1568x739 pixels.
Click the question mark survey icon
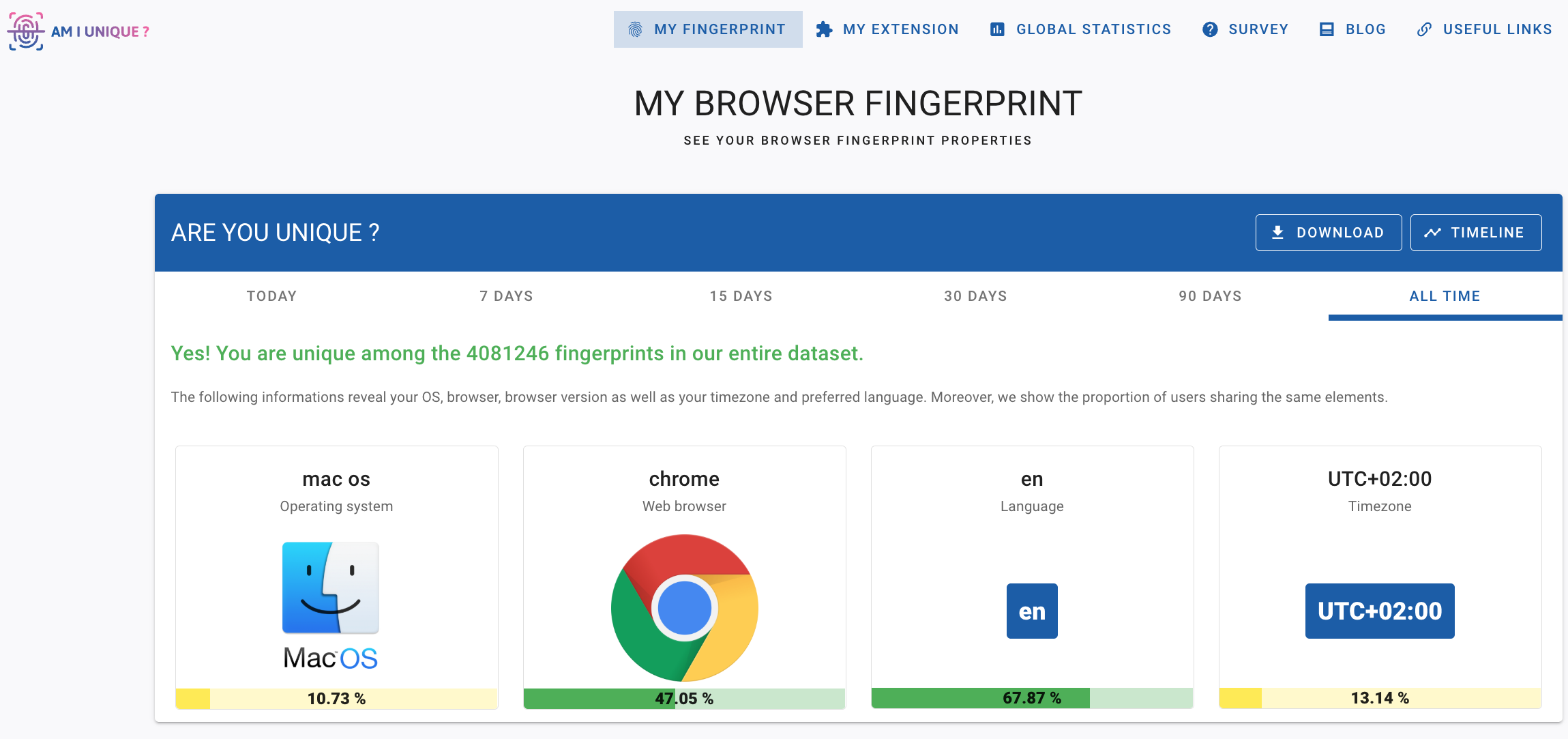click(1210, 29)
